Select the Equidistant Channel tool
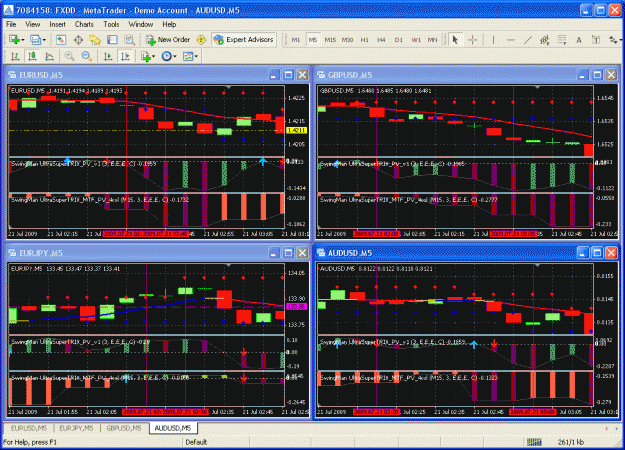Viewport: 625px width, 450px height. (544, 40)
